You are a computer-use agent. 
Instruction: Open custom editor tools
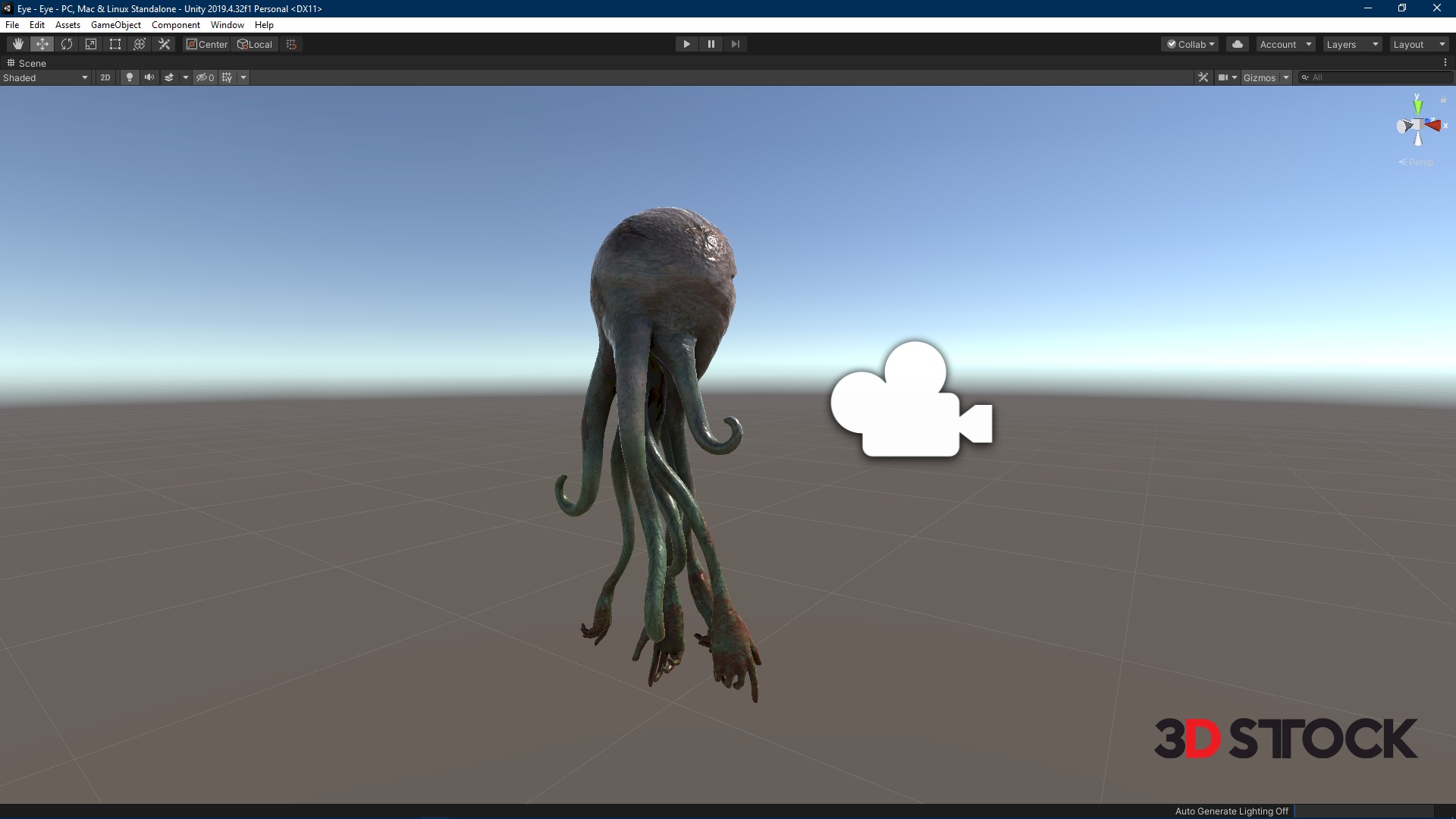164,44
